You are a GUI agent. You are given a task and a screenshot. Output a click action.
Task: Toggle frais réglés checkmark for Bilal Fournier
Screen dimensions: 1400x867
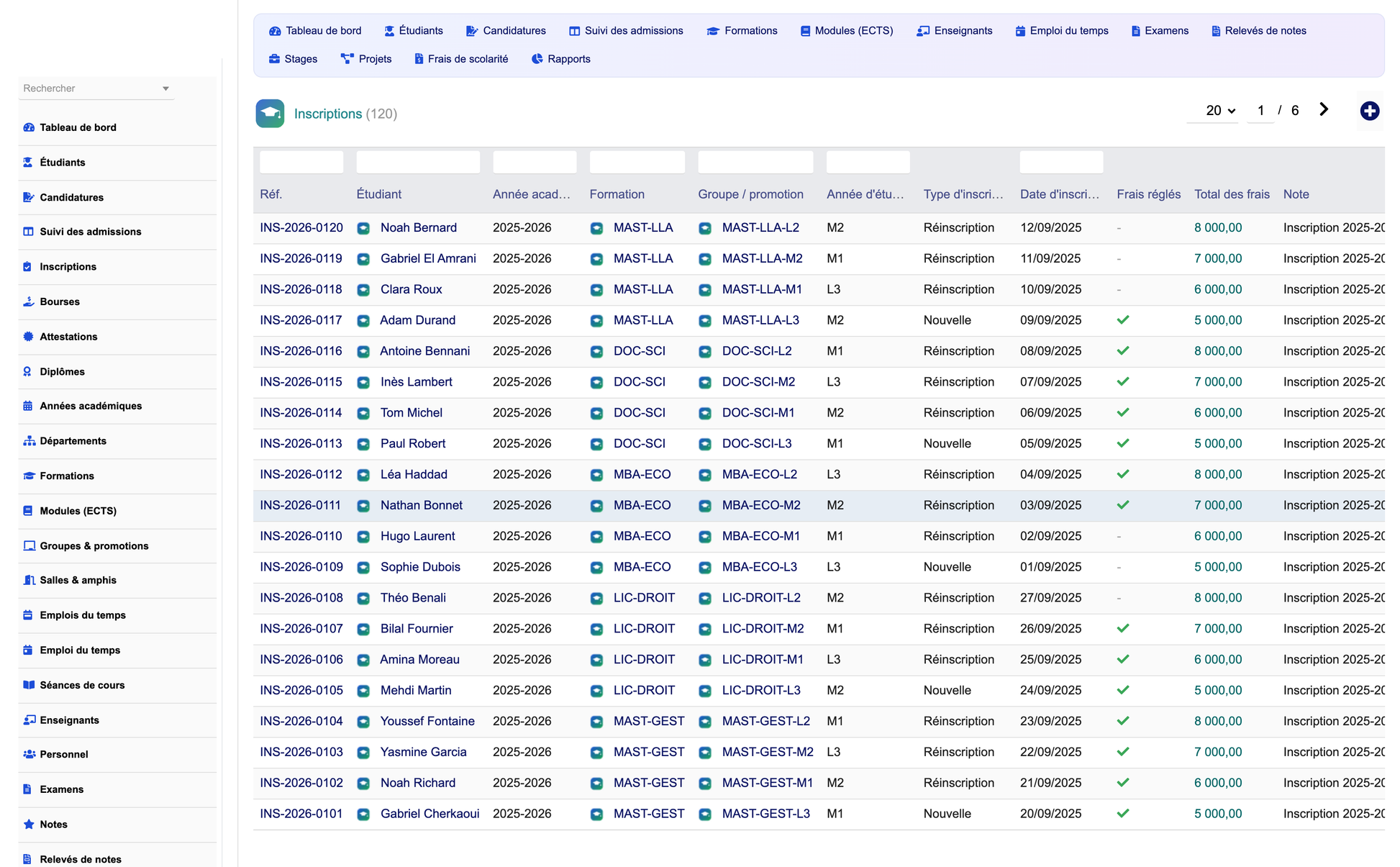[x=1123, y=629]
